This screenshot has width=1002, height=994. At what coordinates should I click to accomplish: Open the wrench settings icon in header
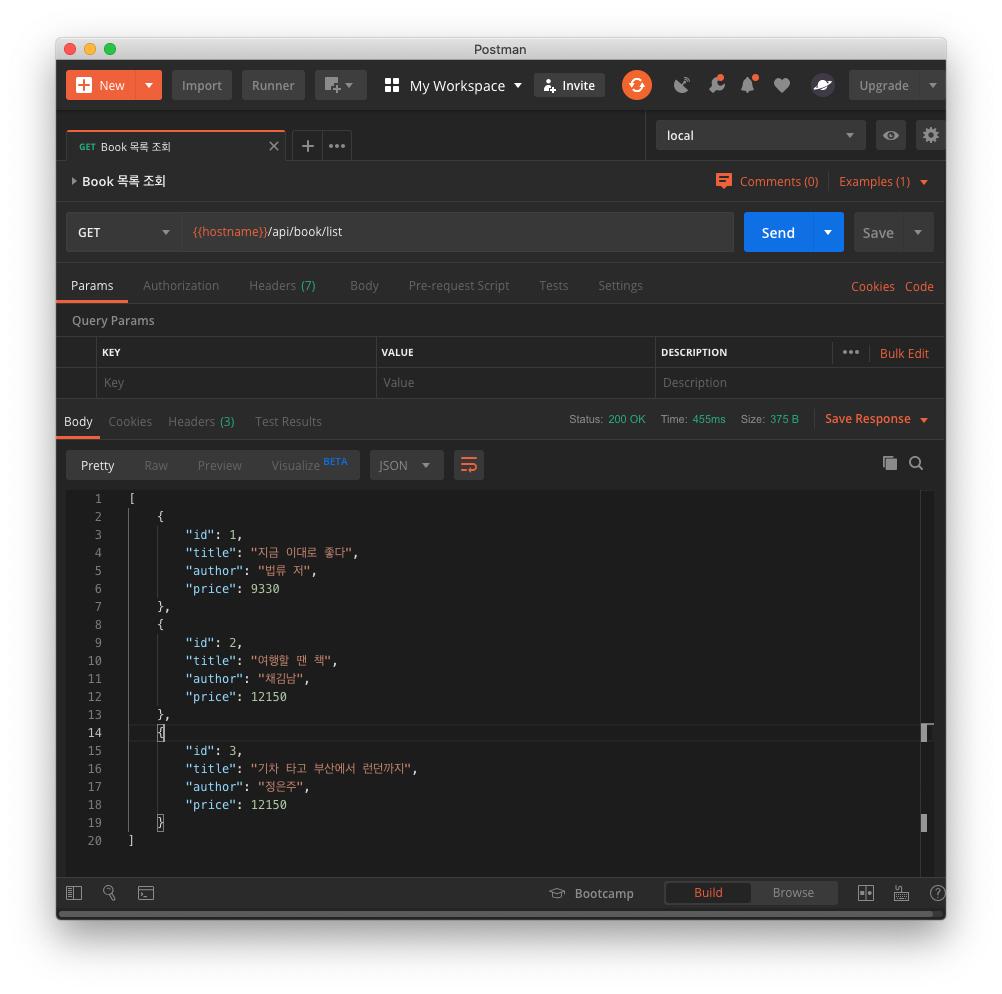click(x=716, y=85)
